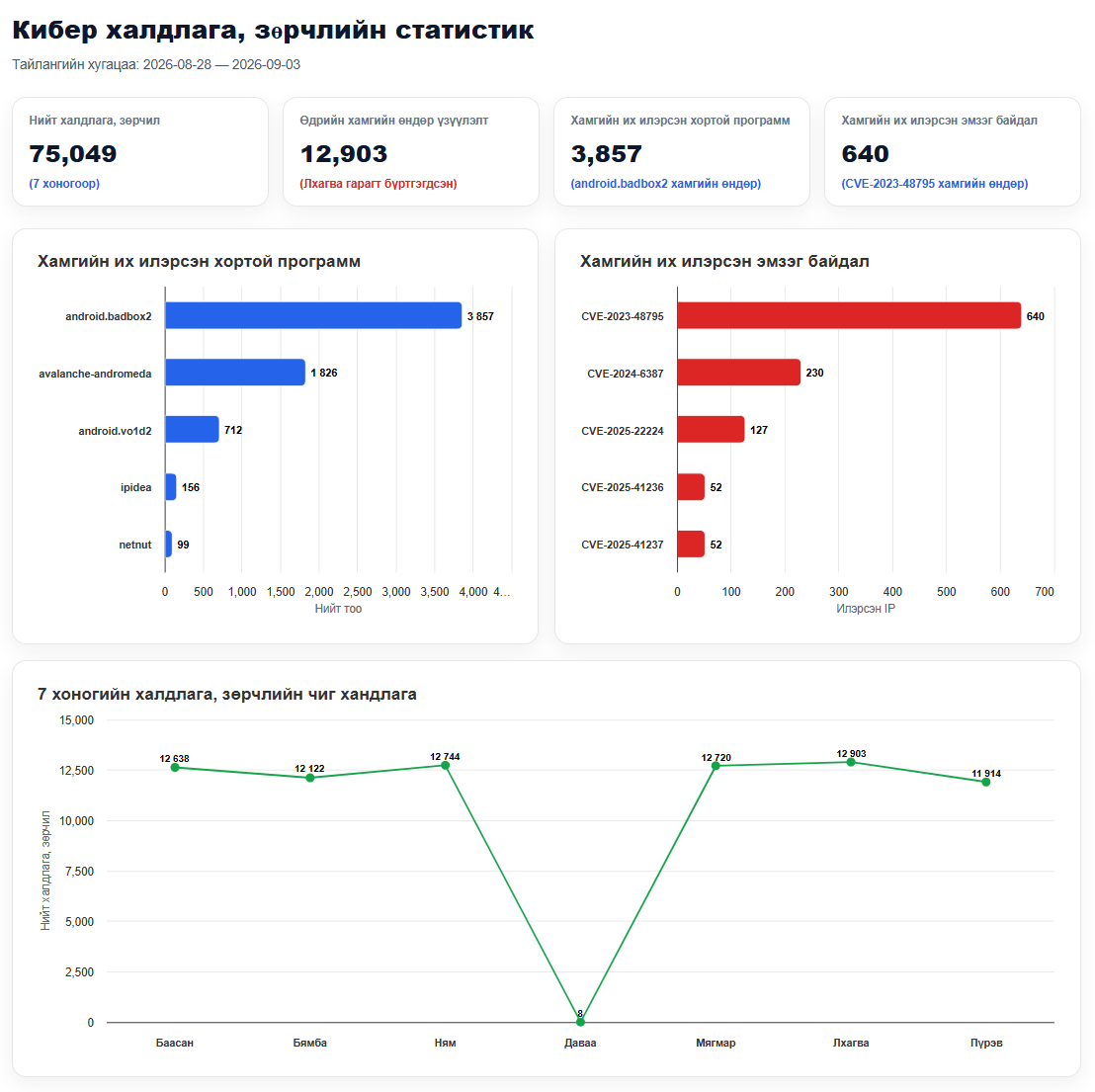Open the daily peak 12,903 card
Screen dimensions: 1095x1092
(411, 151)
